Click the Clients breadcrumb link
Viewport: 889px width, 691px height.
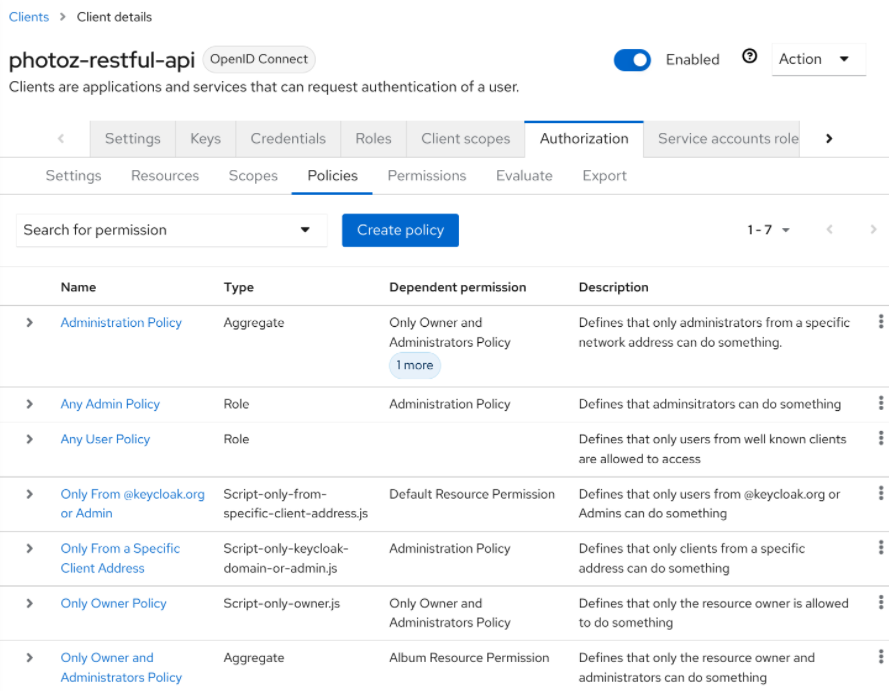point(29,17)
